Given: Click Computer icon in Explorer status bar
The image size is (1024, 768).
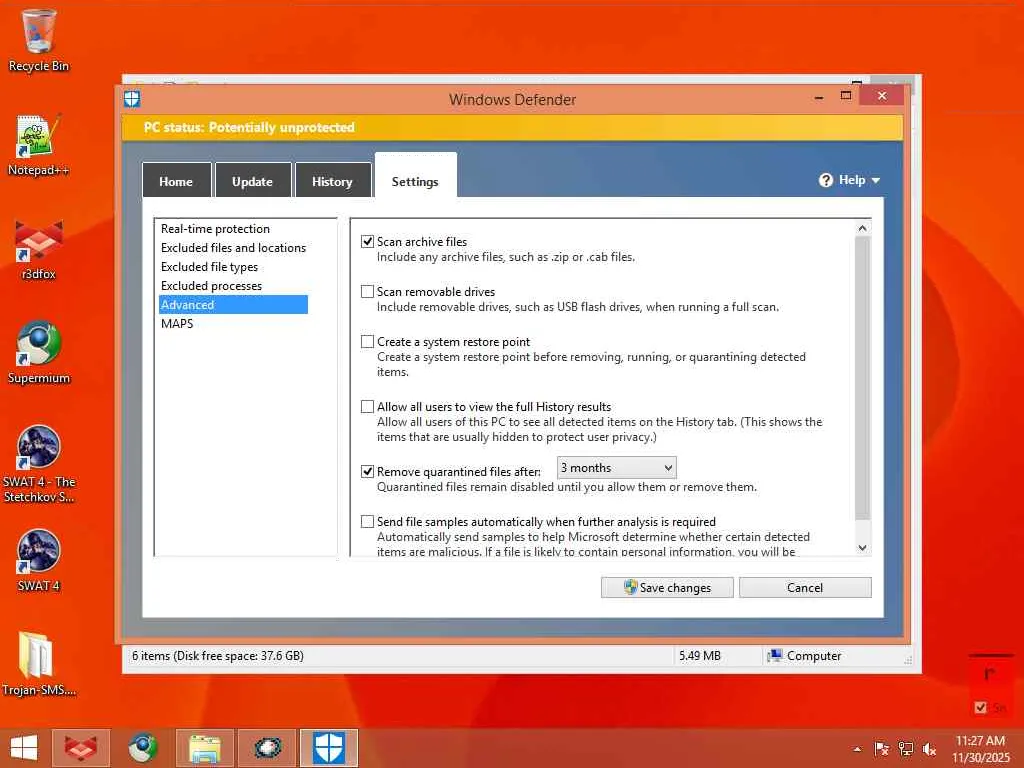Looking at the screenshot, I should (775, 656).
